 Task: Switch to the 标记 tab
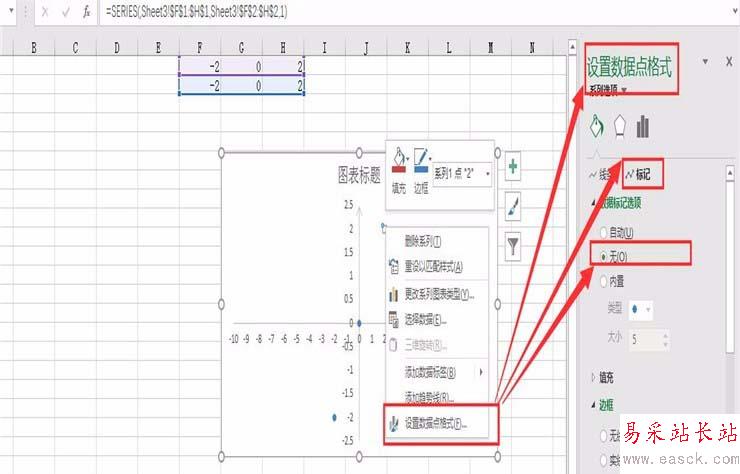tap(638, 175)
